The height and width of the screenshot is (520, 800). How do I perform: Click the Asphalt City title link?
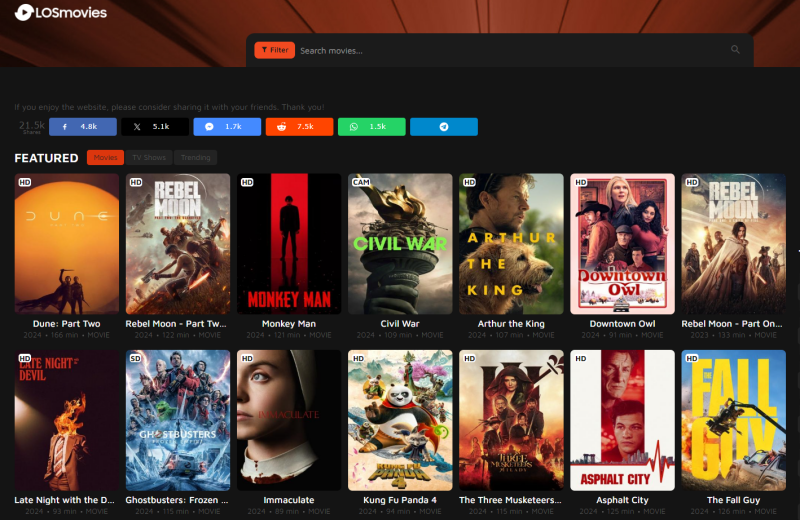click(622, 500)
